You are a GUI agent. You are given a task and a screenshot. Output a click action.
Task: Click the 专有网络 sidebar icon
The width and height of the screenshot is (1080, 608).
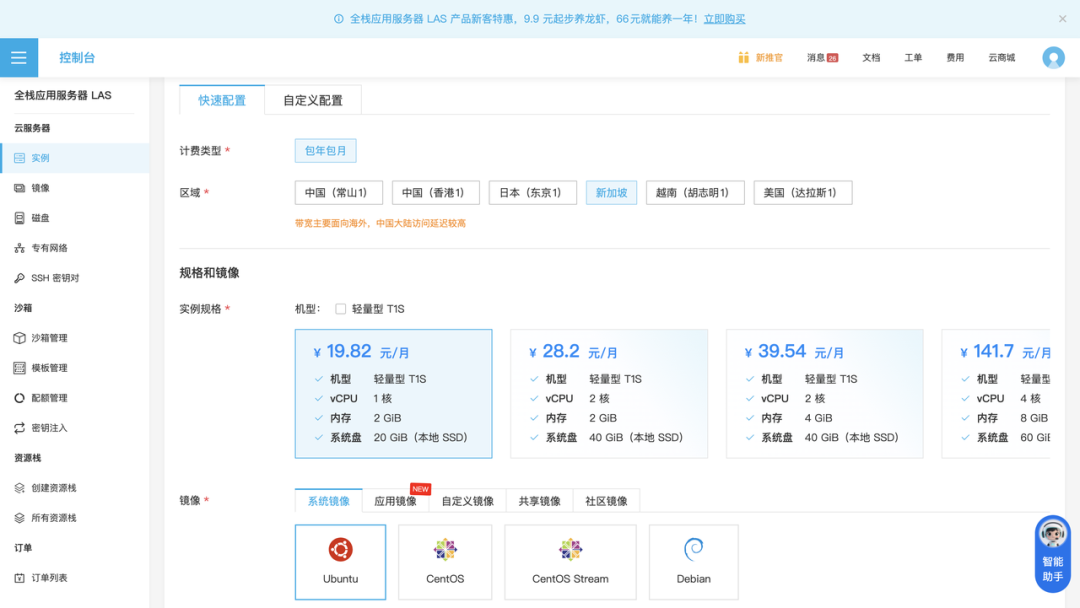[19, 248]
